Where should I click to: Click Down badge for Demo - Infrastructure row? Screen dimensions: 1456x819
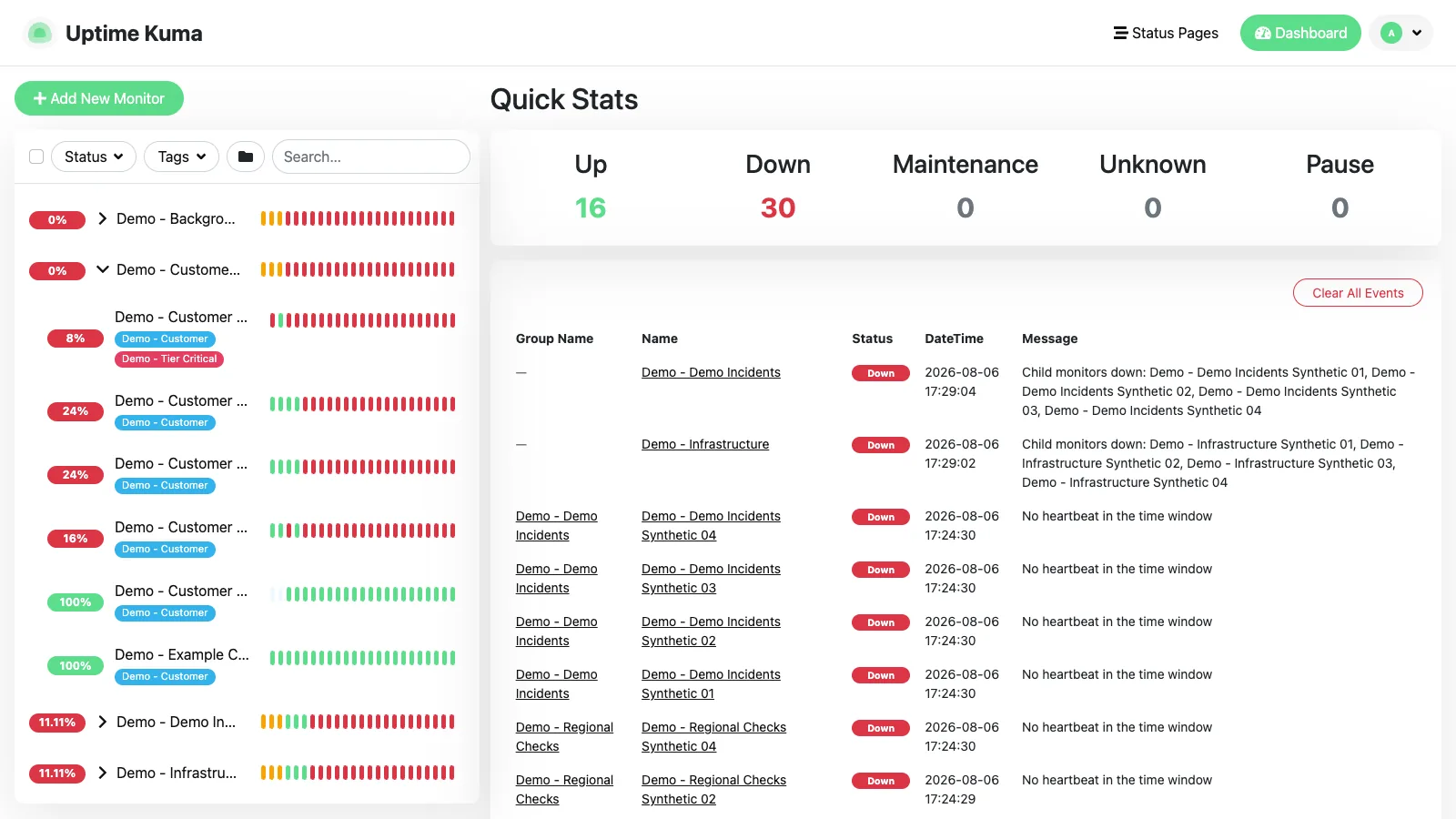[880, 445]
